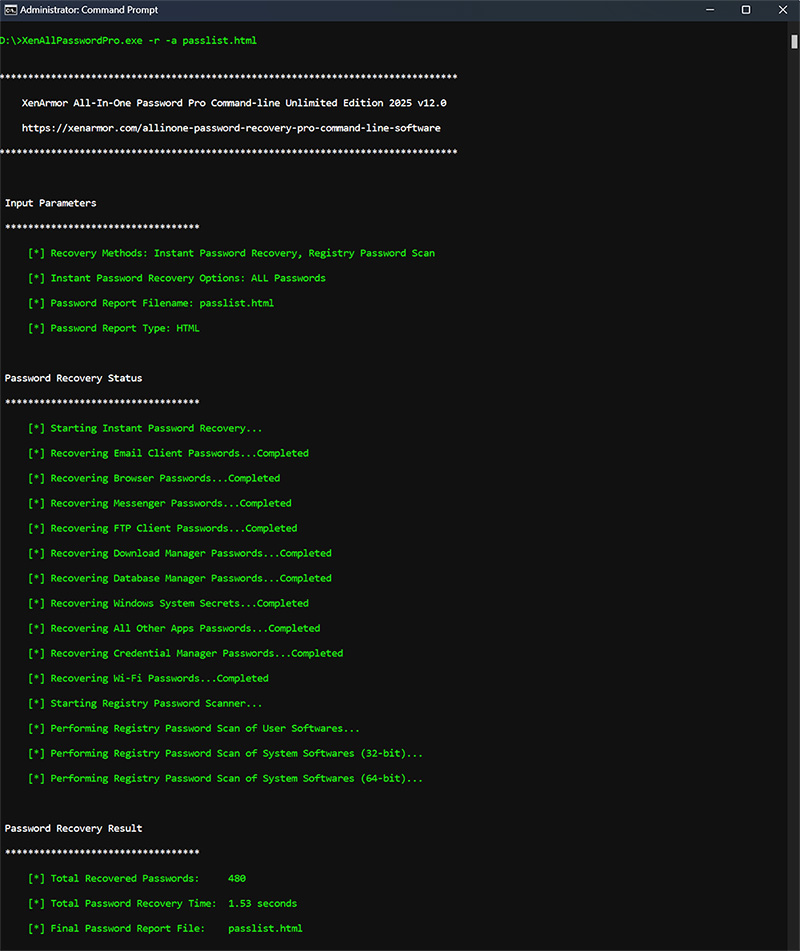
Task: Click the Instant Password Recovery Options line
Action: [x=176, y=278]
